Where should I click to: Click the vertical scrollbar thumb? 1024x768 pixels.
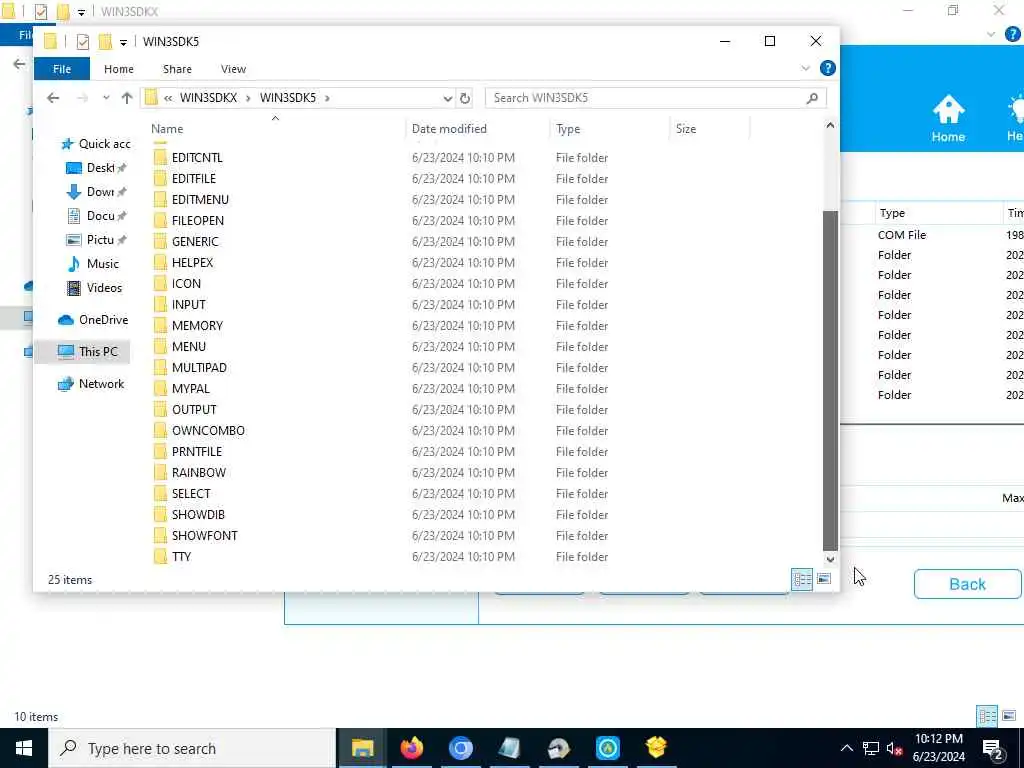(830, 381)
